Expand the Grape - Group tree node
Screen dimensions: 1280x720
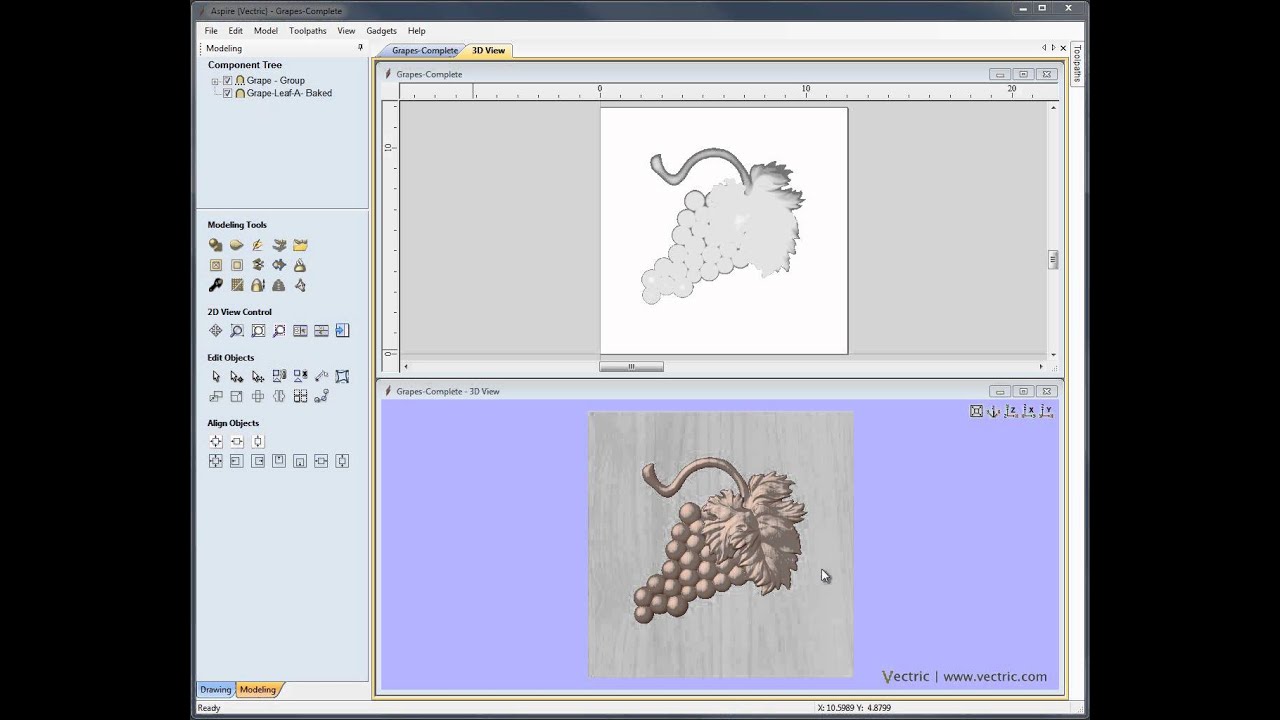pos(215,81)
